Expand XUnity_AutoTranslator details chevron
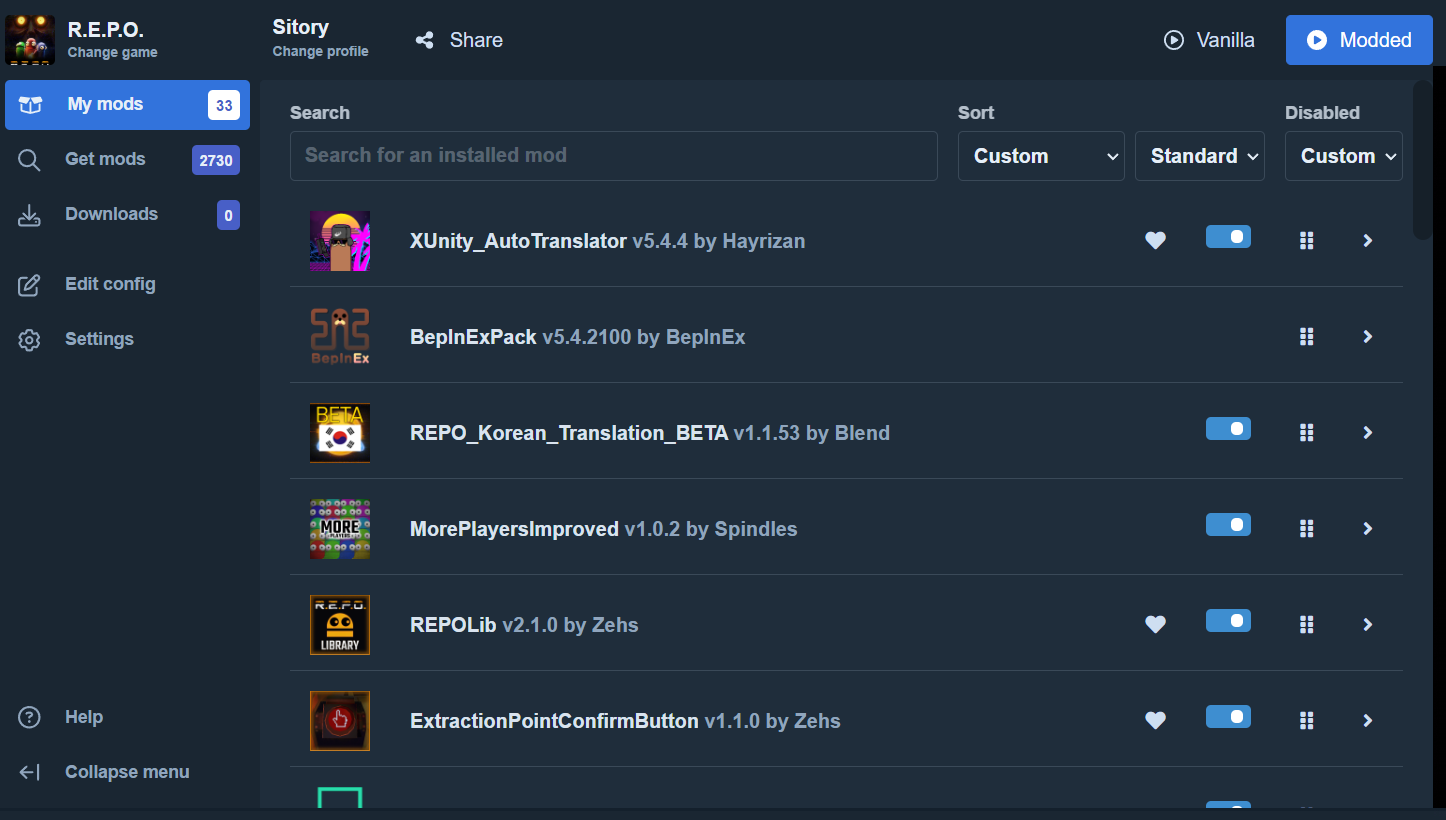Image resolution: width=1446 pixels, height=820 pixels. pos(1368,240)
